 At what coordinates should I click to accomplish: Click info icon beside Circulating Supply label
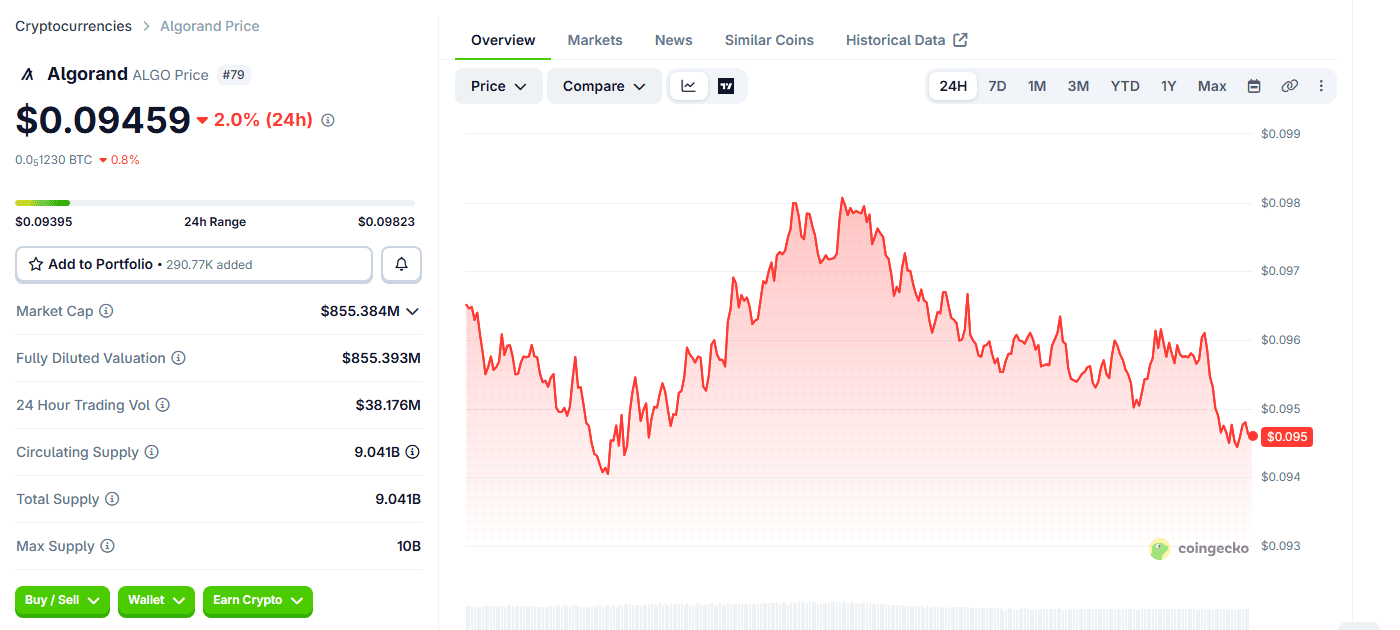click(x=151, y=452)
